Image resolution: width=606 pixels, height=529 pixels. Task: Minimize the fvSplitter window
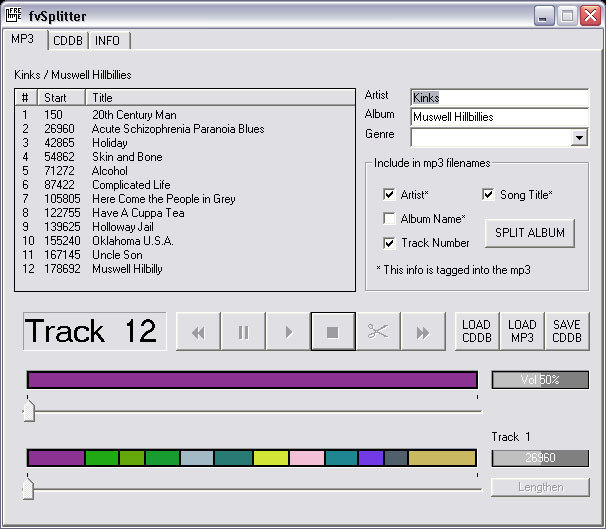pos(544,16)
